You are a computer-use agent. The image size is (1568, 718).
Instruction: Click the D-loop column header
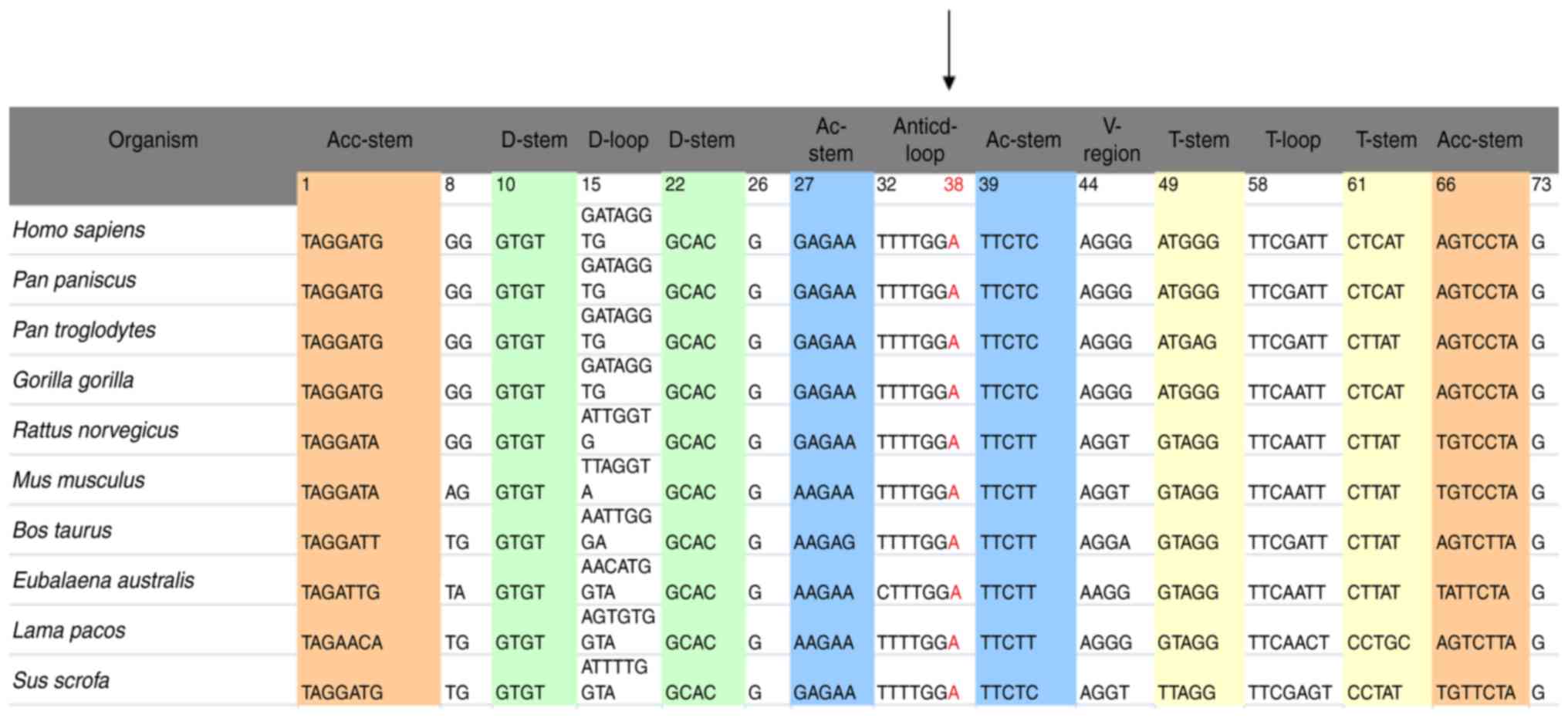coord(617,140)
